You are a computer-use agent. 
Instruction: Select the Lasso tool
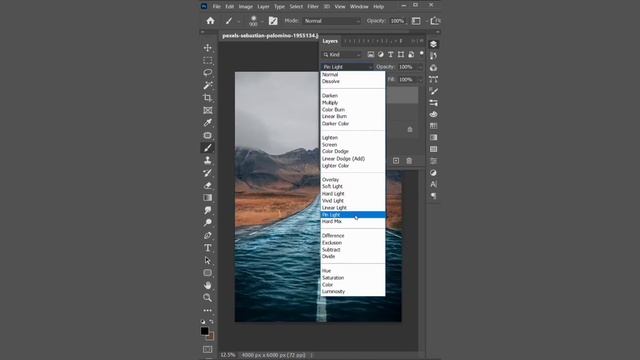tap(207, 73)
